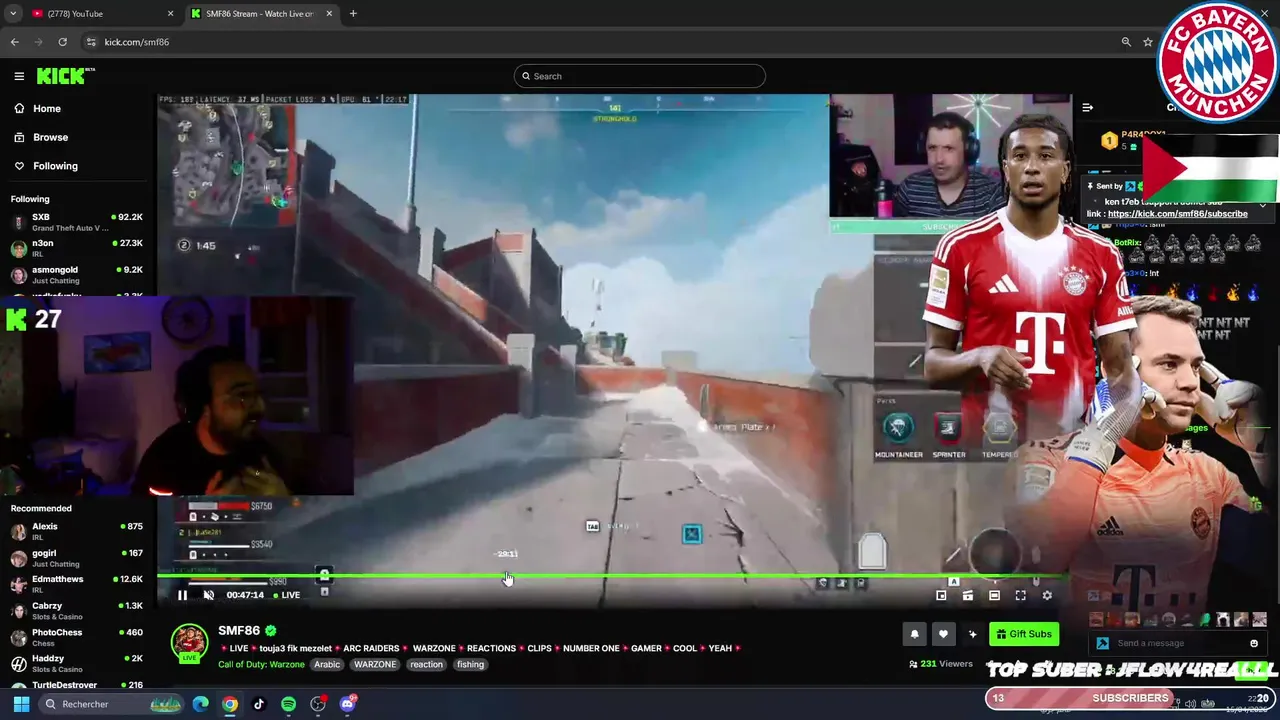This screenshot has width=1280, height=720.
Task: Click the Gift Subs button
Action: point(1024,634)
